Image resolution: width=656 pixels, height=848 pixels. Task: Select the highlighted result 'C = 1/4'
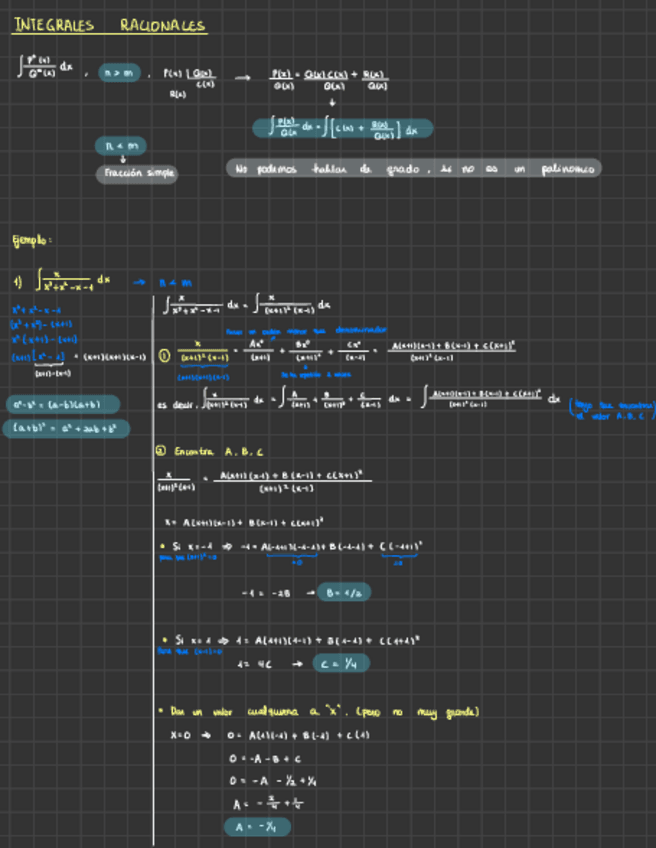pos(341,664)
